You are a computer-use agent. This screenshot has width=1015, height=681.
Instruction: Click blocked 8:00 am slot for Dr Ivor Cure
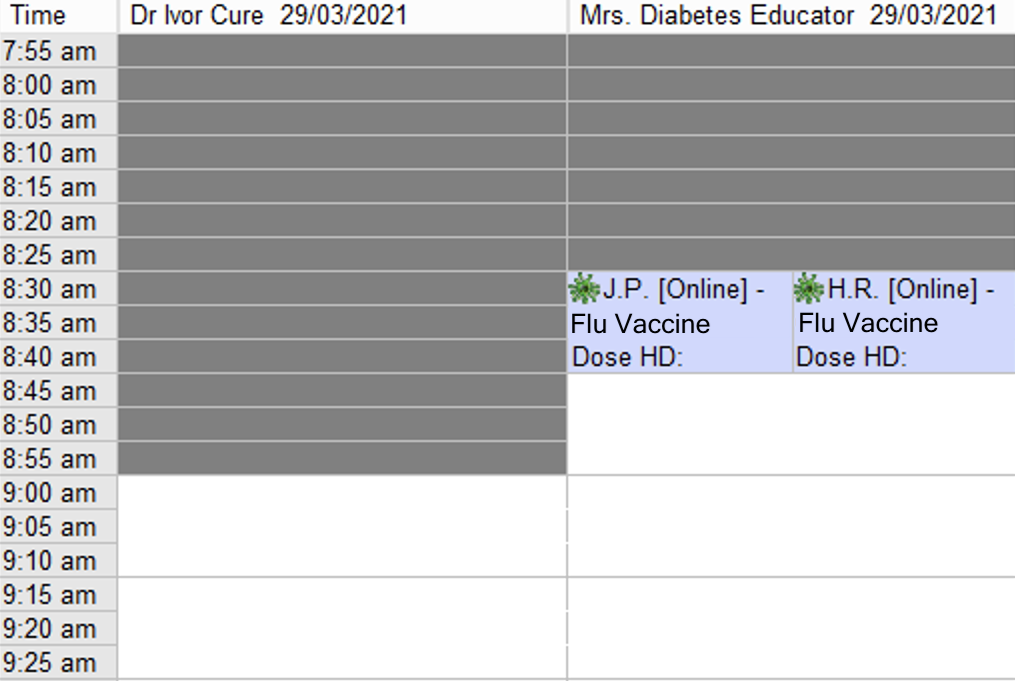(342, 85)
